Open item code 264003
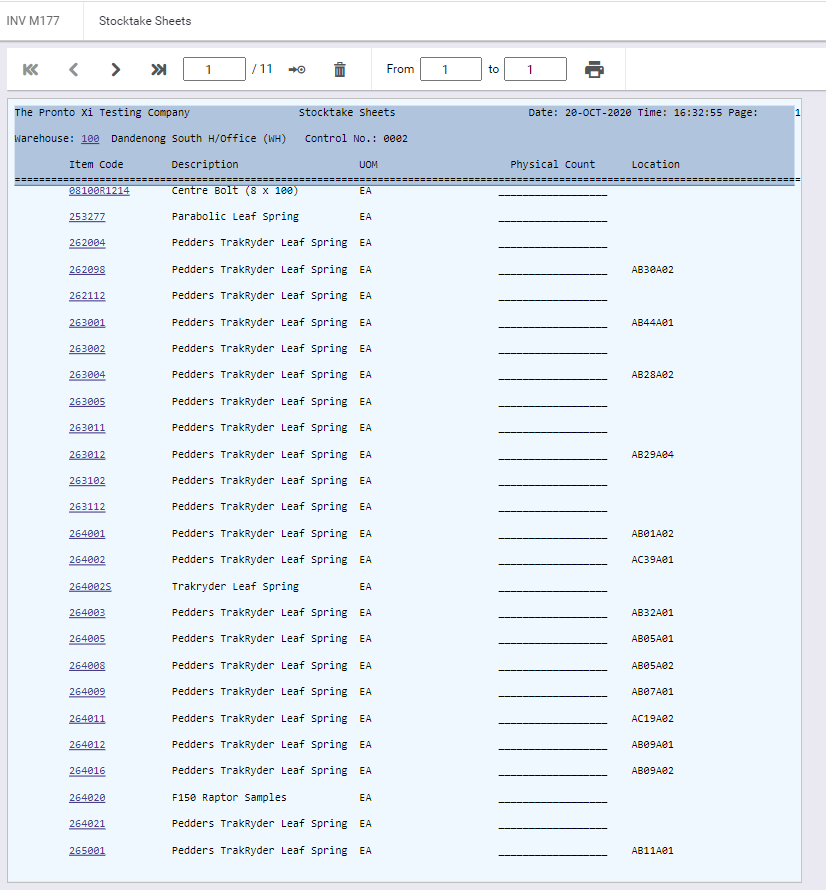Image resolution: width=826 pixels, height=890 pixels. coord(87,612)
